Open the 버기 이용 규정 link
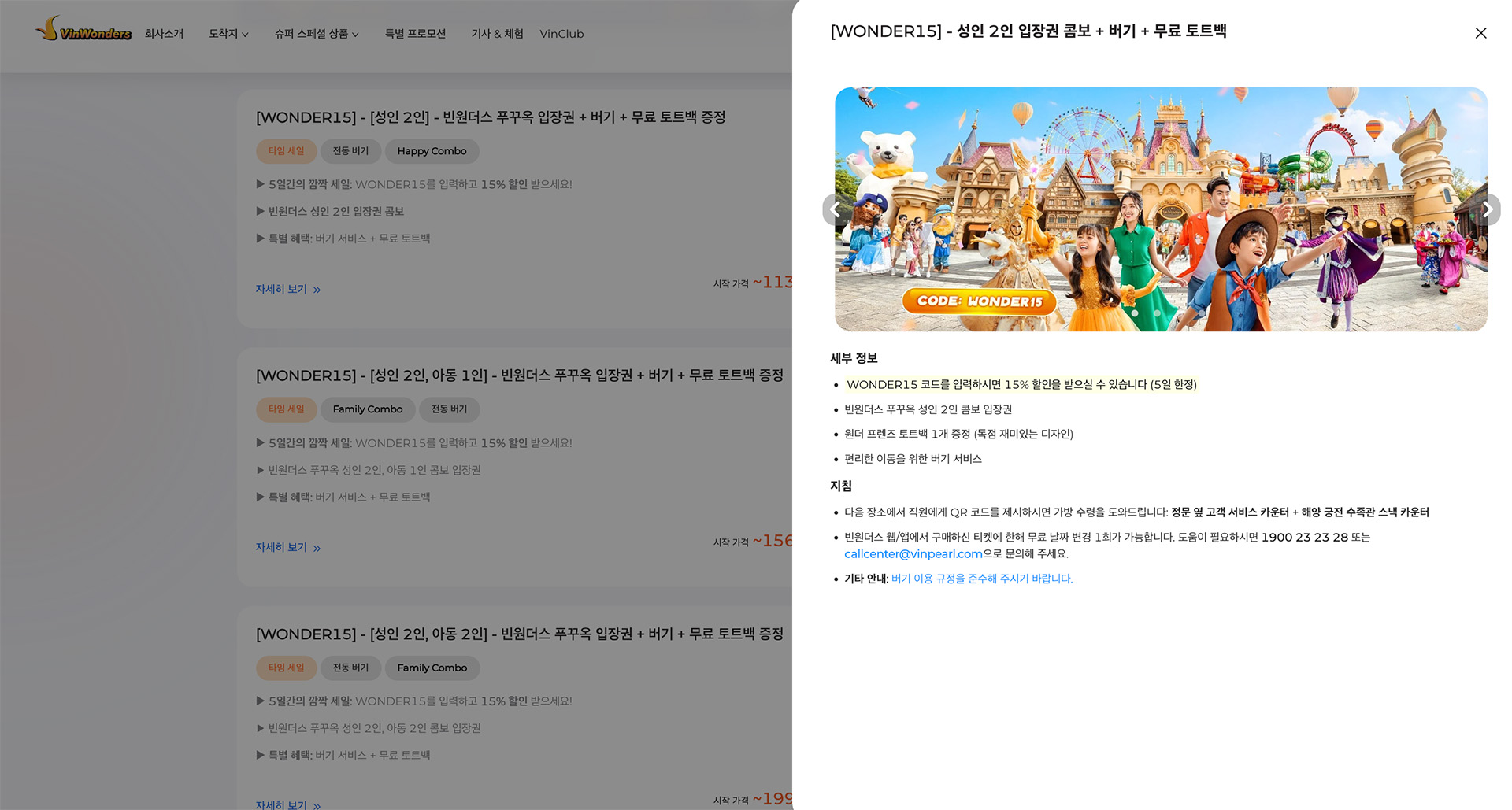1512x810 pixels. coord(981,579)
